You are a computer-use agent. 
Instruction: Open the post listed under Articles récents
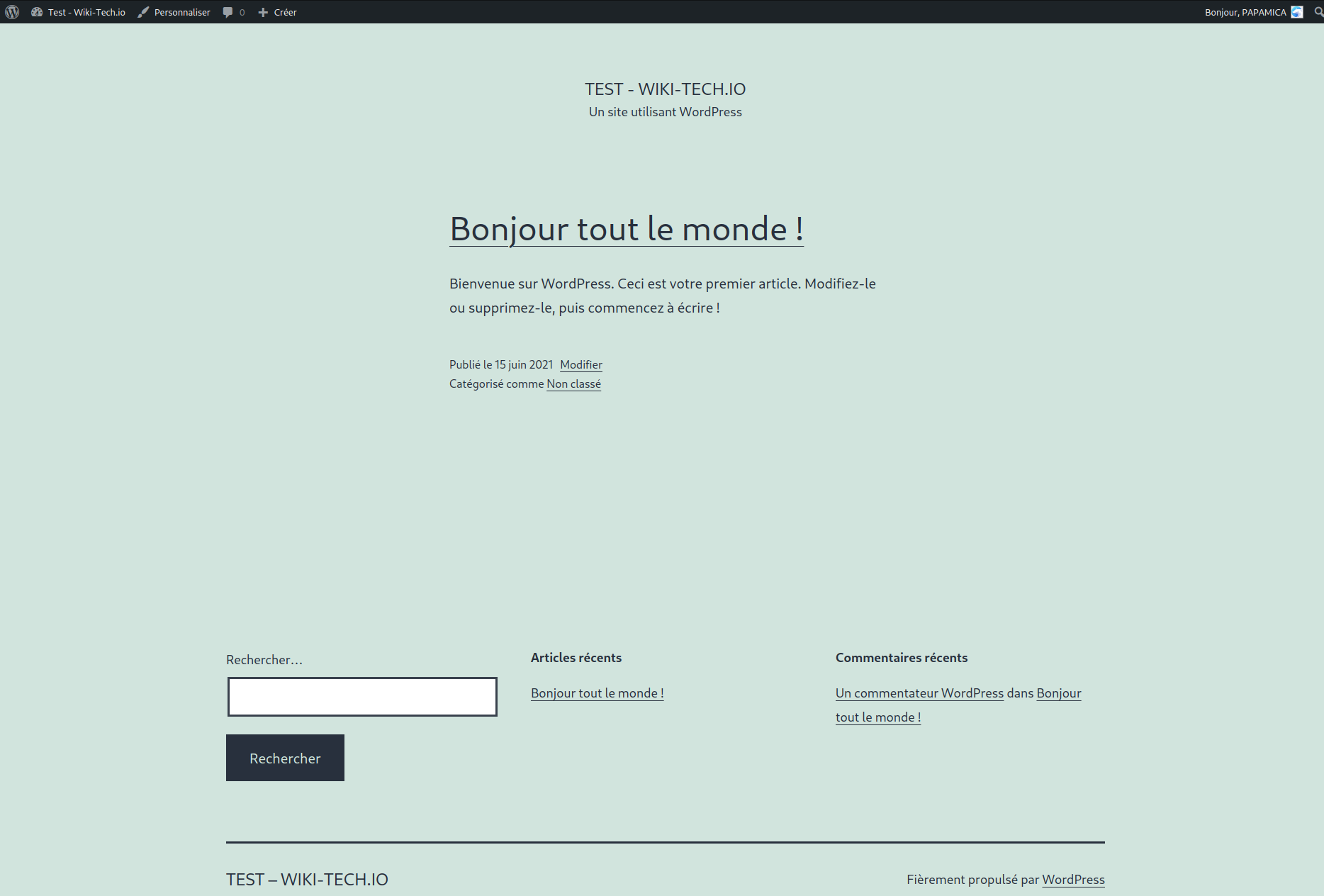(597, 693)
